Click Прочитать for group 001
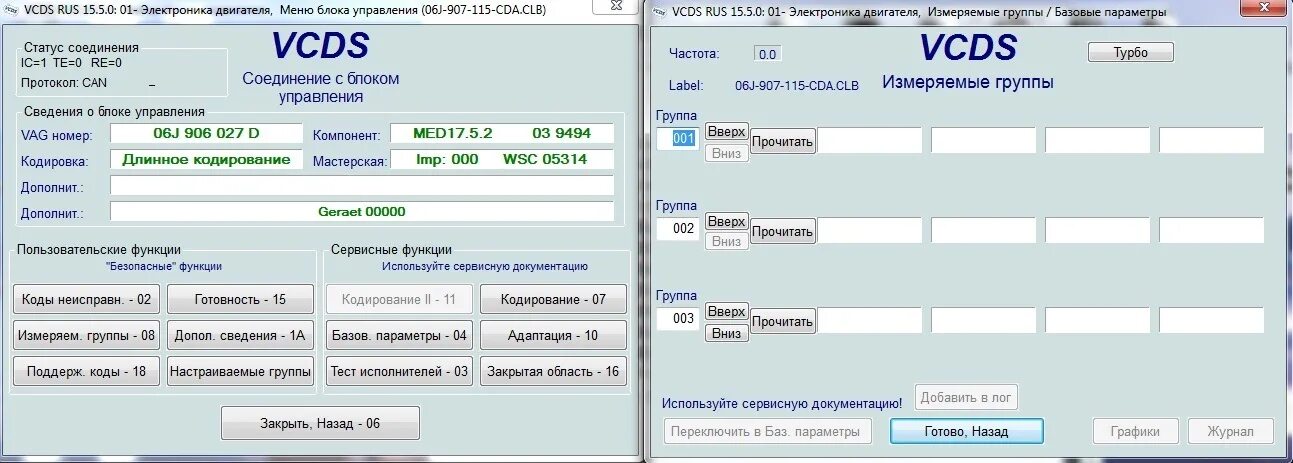Image resolution: width=1293 pixels, height=463 pixels. coord(783,141)
